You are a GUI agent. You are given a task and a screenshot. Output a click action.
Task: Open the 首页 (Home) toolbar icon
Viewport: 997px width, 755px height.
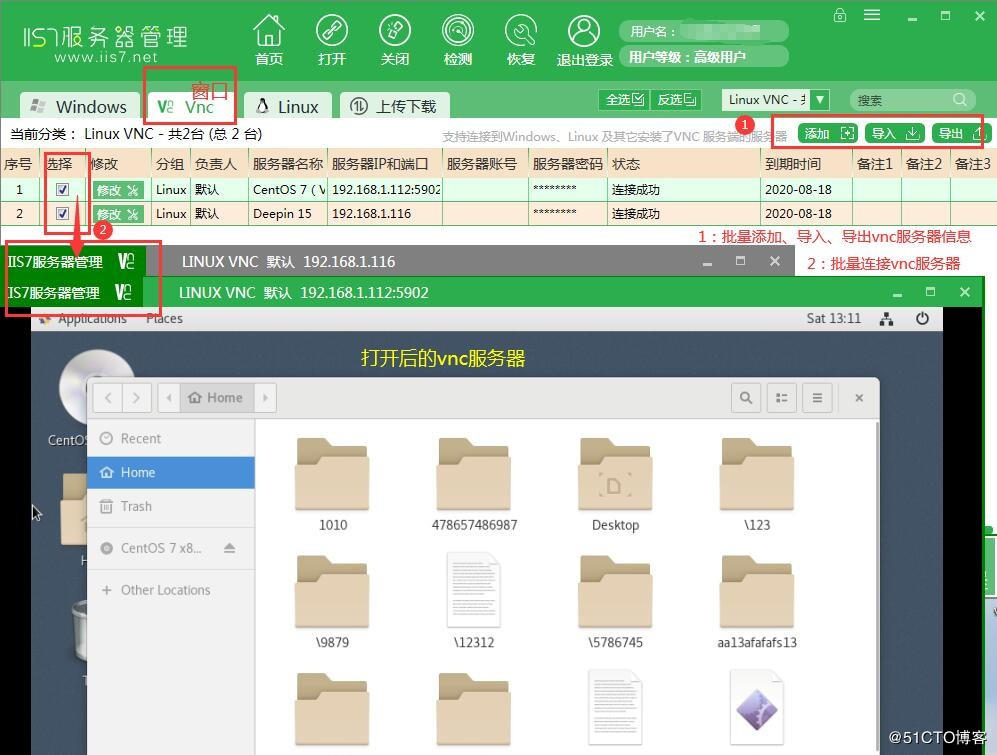268,38
